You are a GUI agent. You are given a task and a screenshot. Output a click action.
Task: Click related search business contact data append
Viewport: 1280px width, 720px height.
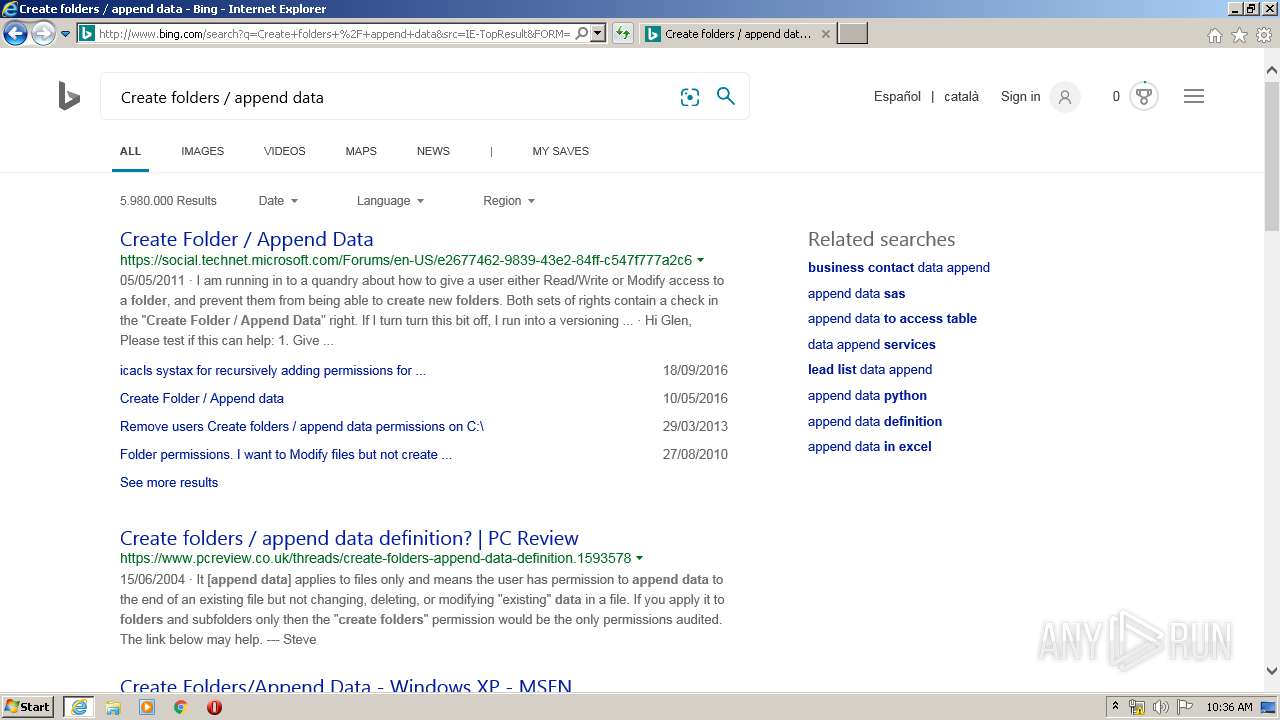point(899,267)
